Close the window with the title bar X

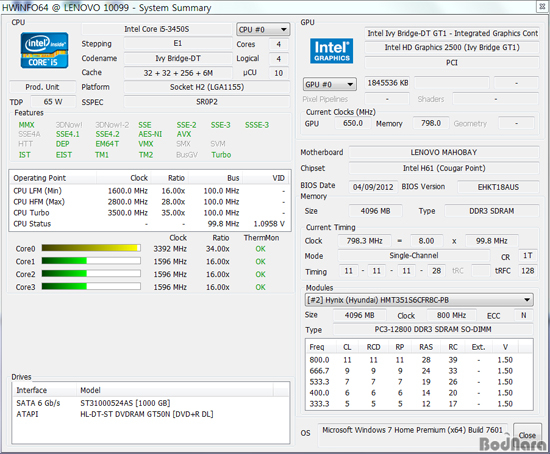point(542,7)
